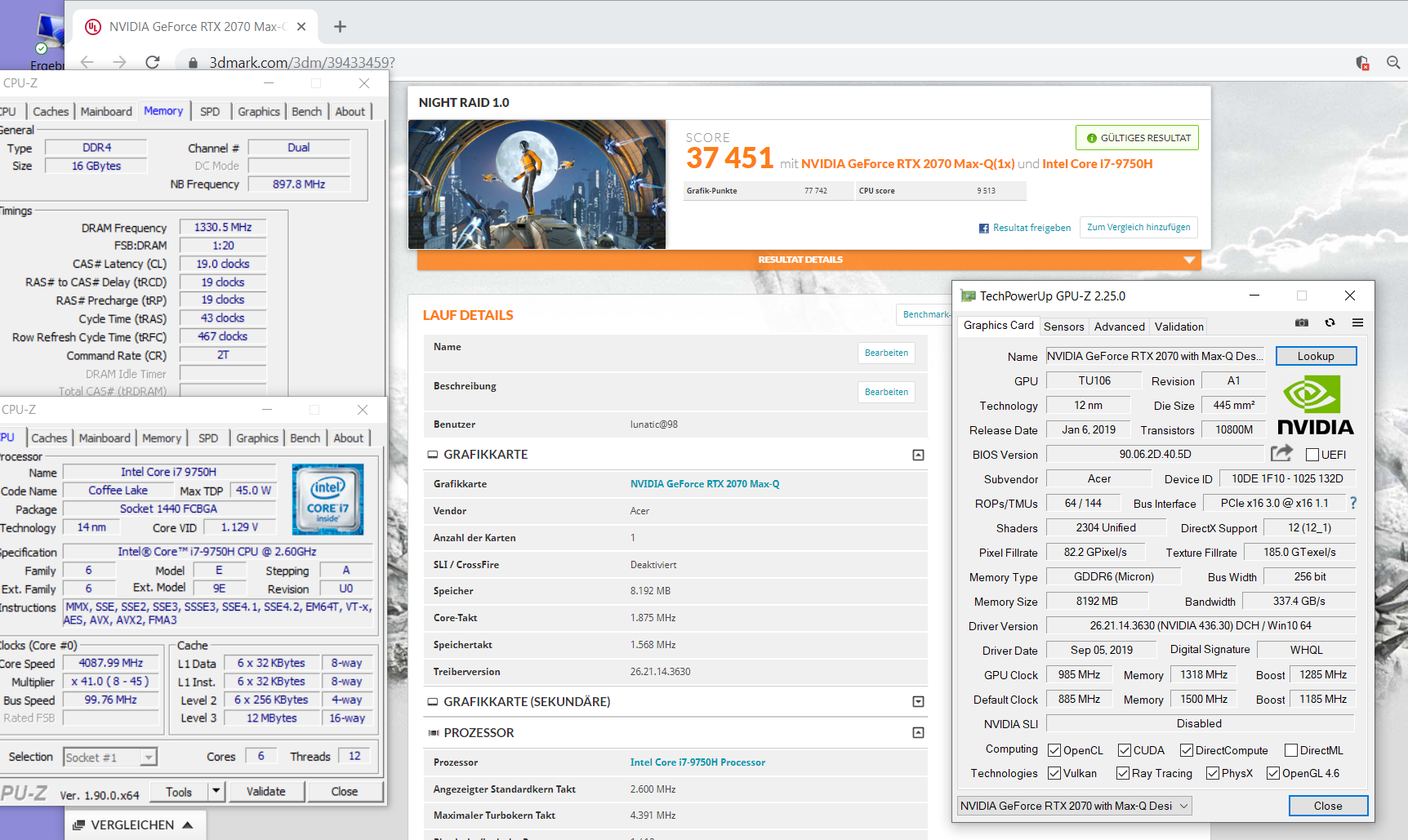Click NVIDIA logo in GPU-Z
Viewport: 1408px width, 840px height.
click(x=1315, y=405)
